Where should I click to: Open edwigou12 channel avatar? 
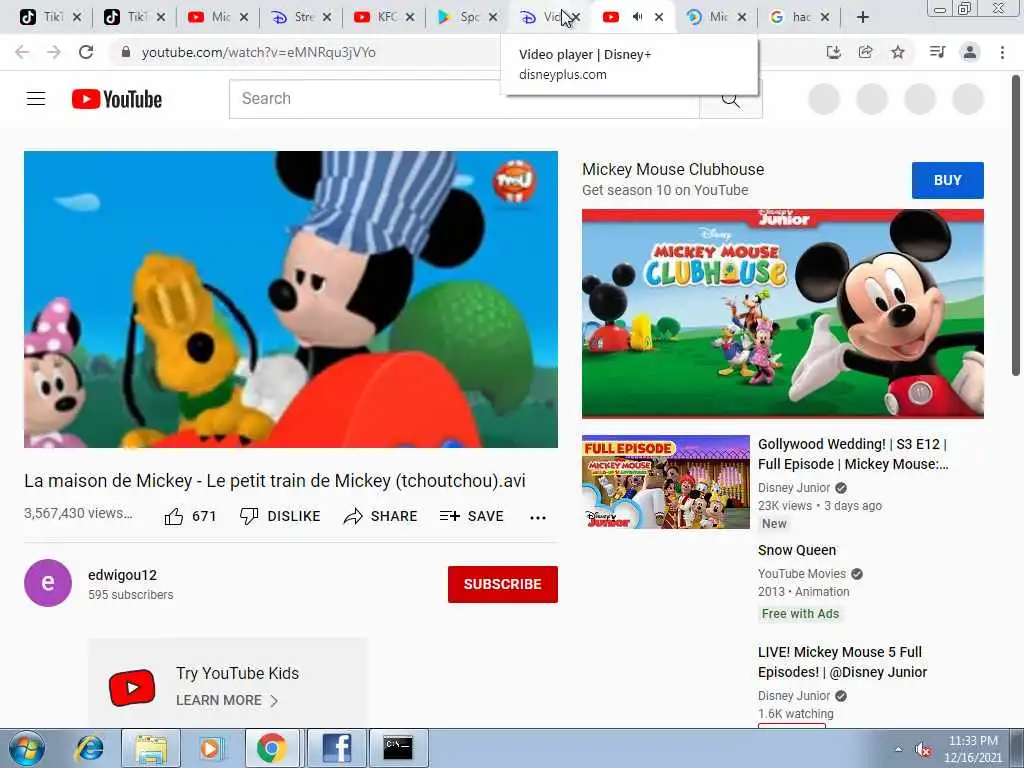click(x=48, y=583)
